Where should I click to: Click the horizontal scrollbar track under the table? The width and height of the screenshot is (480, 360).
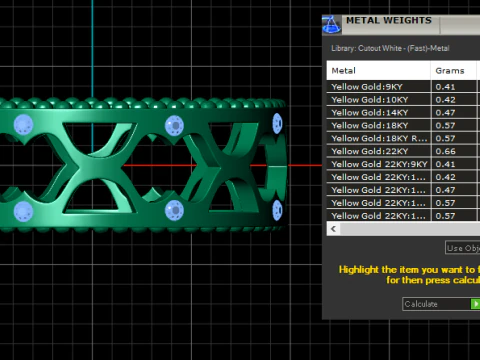tap(410, 229)
